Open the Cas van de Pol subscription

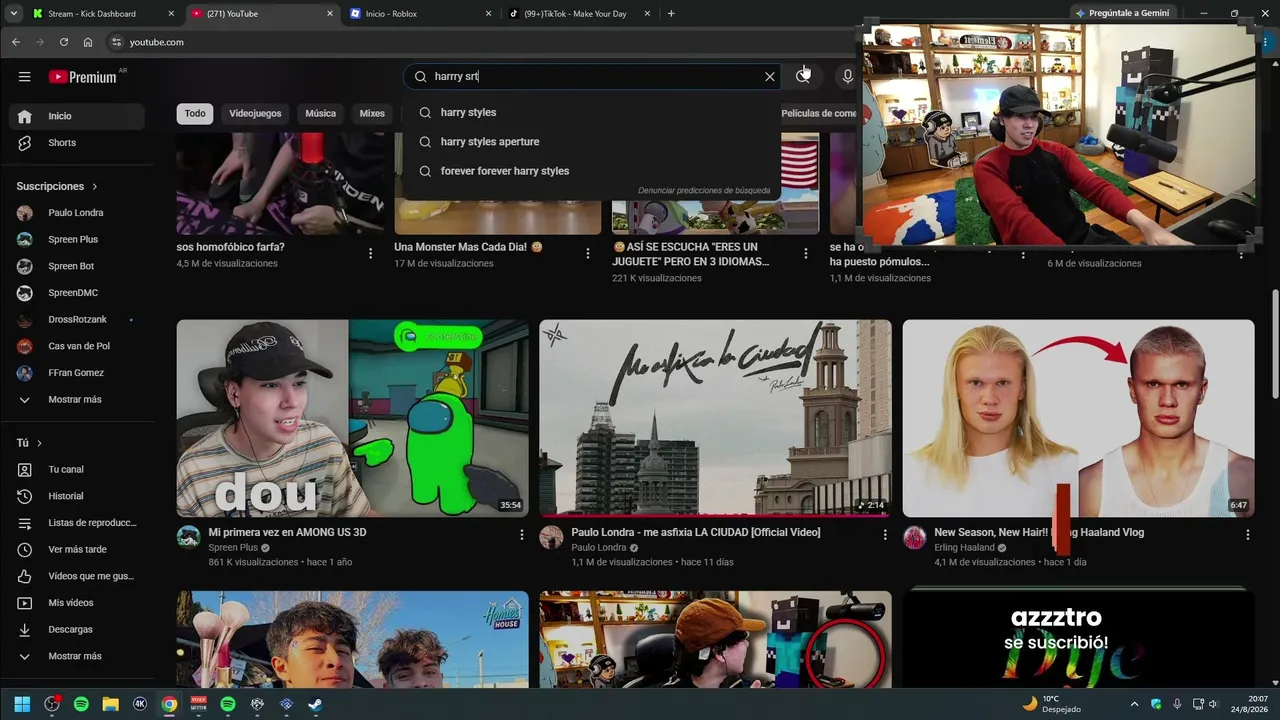(x=77, y=346)
